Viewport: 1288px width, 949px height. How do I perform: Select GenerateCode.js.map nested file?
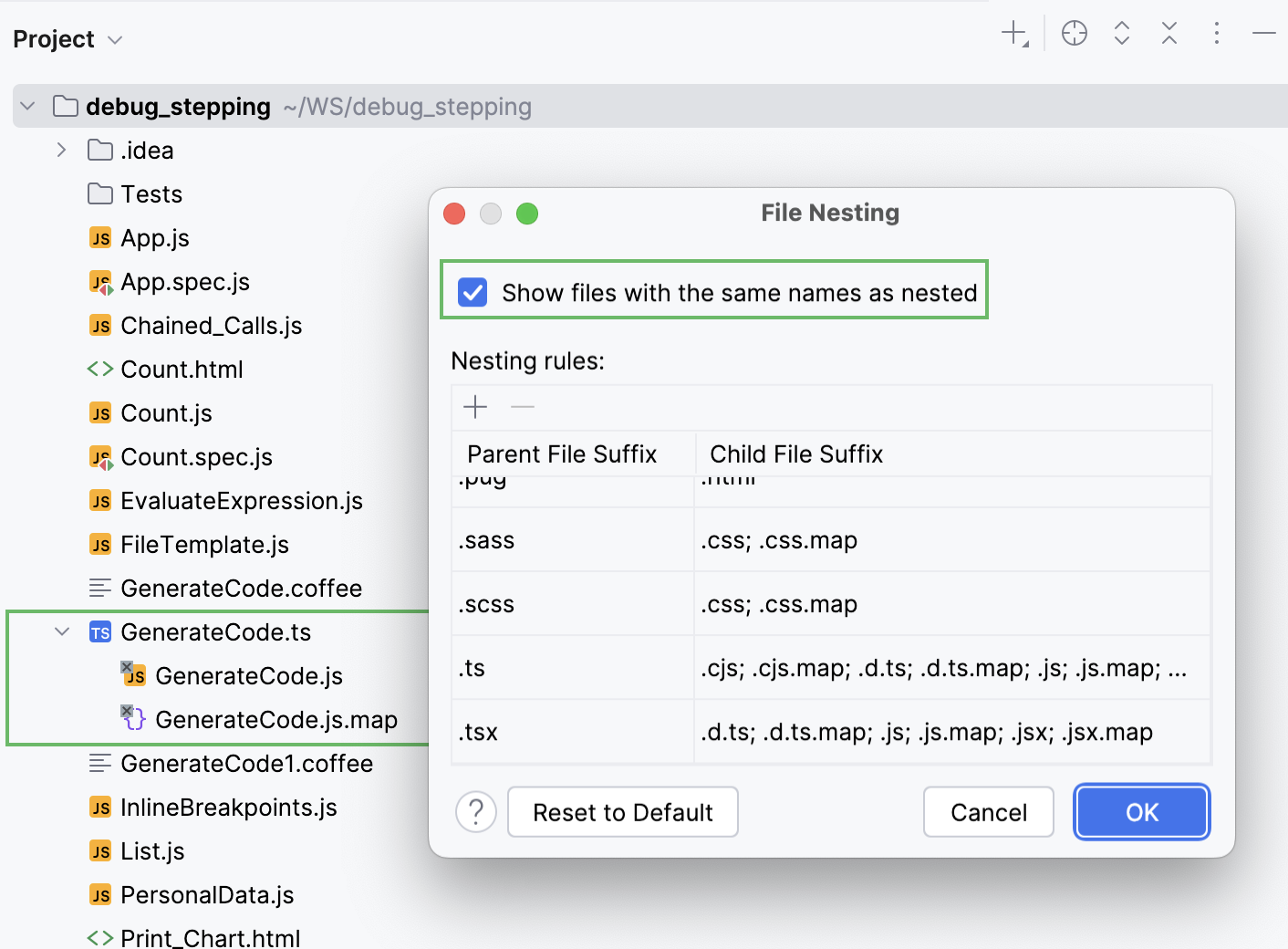(x=276, y=719)
